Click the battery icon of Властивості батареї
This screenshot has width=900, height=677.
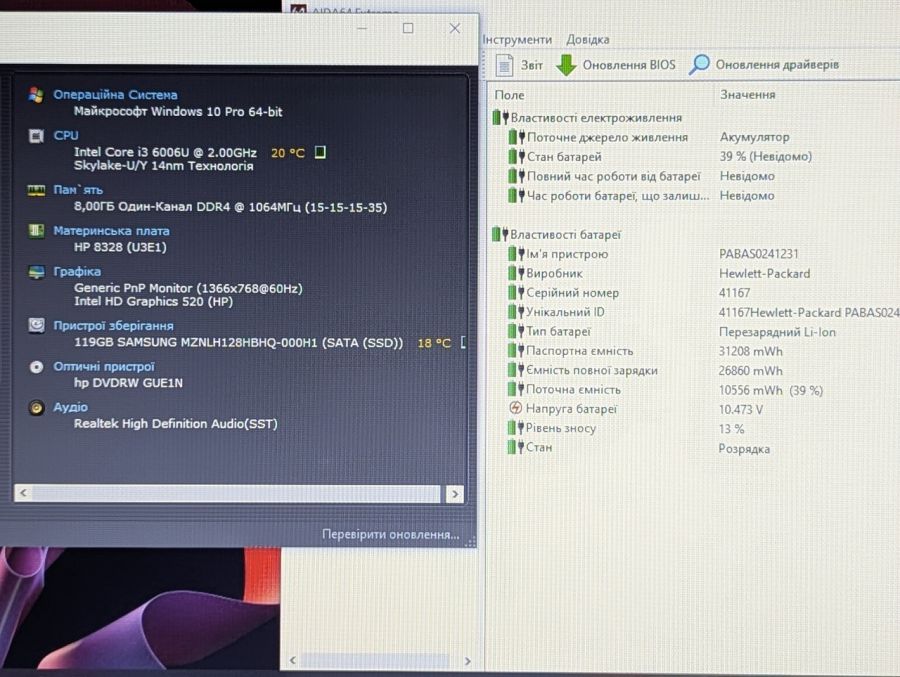coord(501,234)
